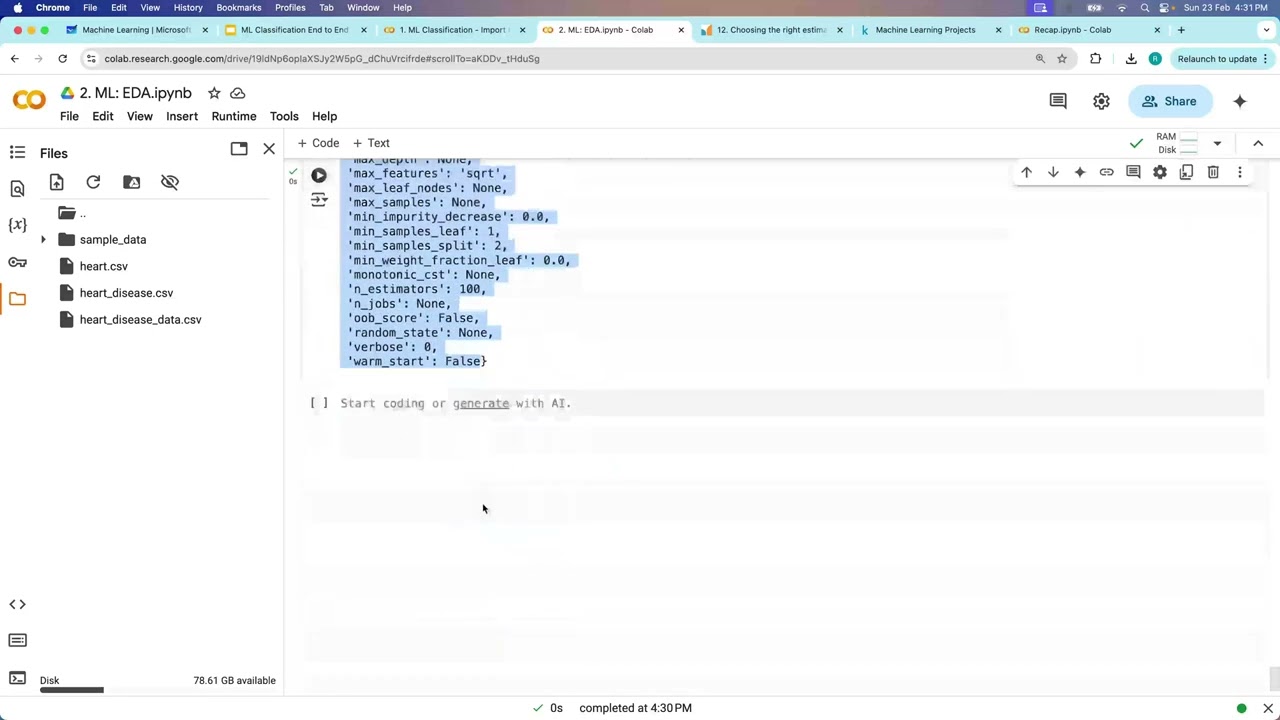Reload the page in Chrome
Screen dimensions: 1280x720
pyautogui.click(x=62, y=59)
